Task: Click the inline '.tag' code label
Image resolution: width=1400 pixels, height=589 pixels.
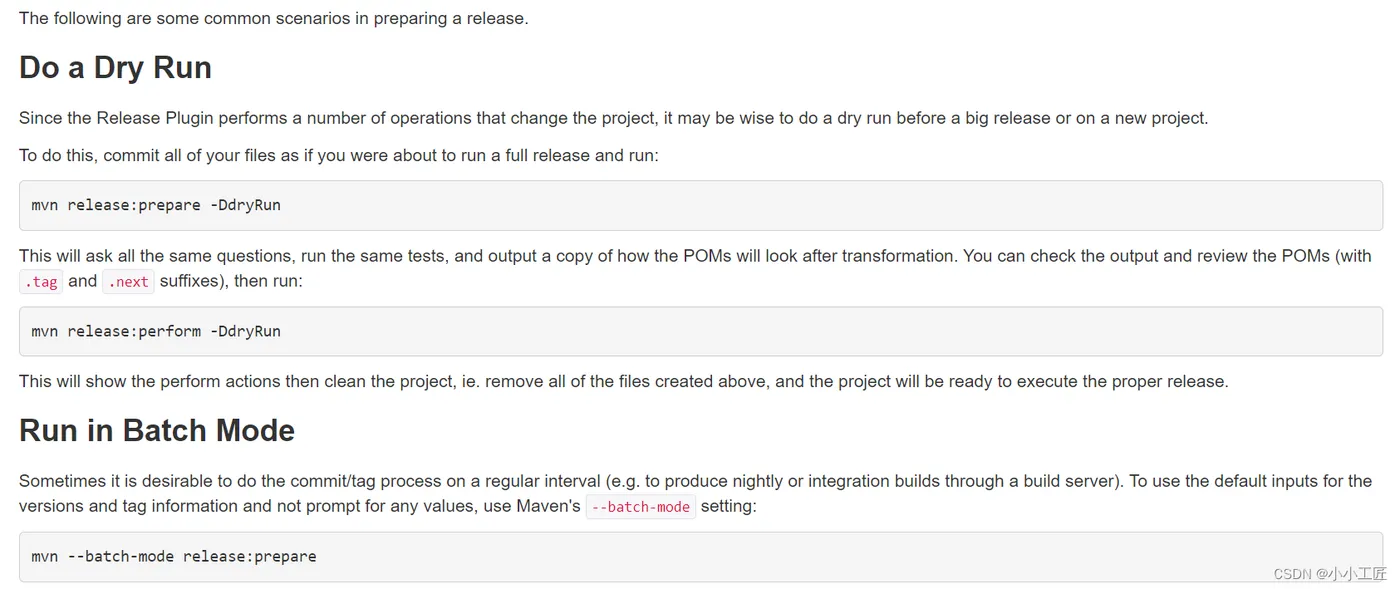Action: pyautogui.click(x=41, y=282)
